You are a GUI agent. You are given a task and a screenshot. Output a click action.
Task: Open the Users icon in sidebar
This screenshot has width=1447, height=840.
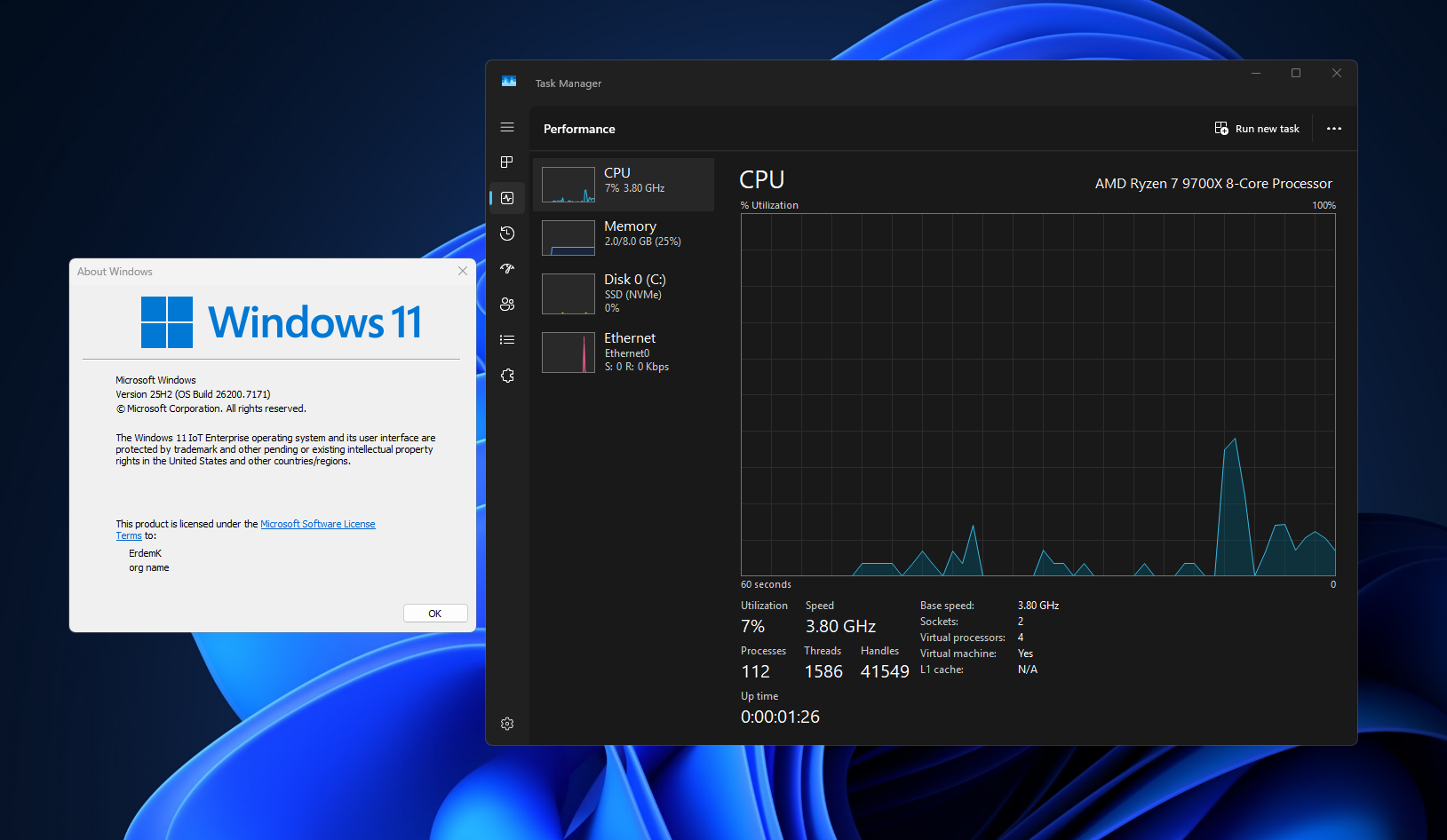(x=507, y=305)
